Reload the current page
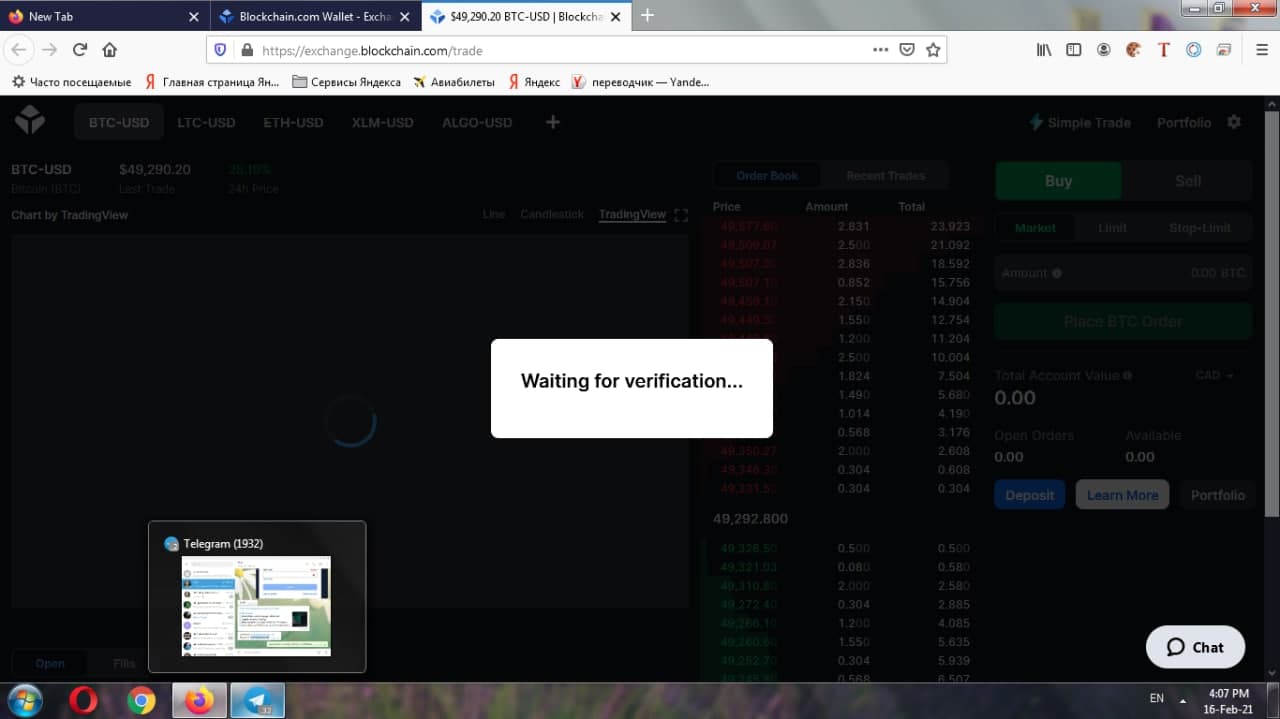This screenshot has width=1280, height=719. pyautogui.click(x=80, y=49)
